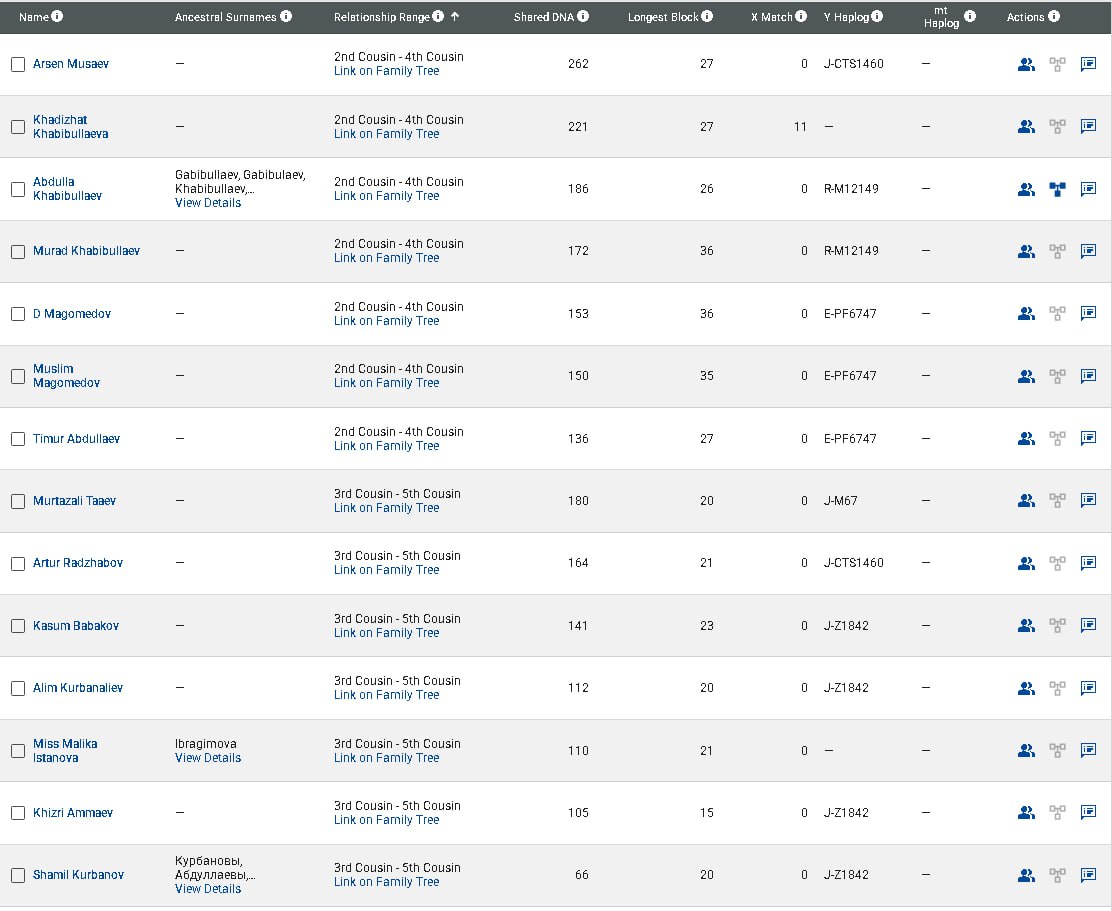
Task: Tick checkbox for Murtazali Taaev
Action: click(18, 501)
